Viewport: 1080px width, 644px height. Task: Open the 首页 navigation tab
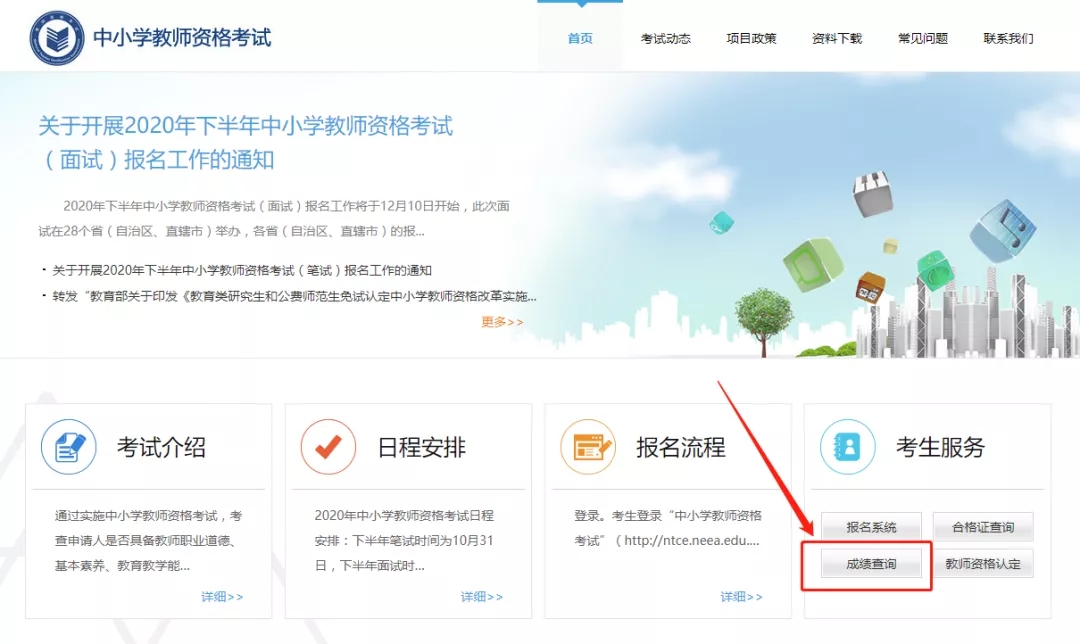[x=580, y=39]
